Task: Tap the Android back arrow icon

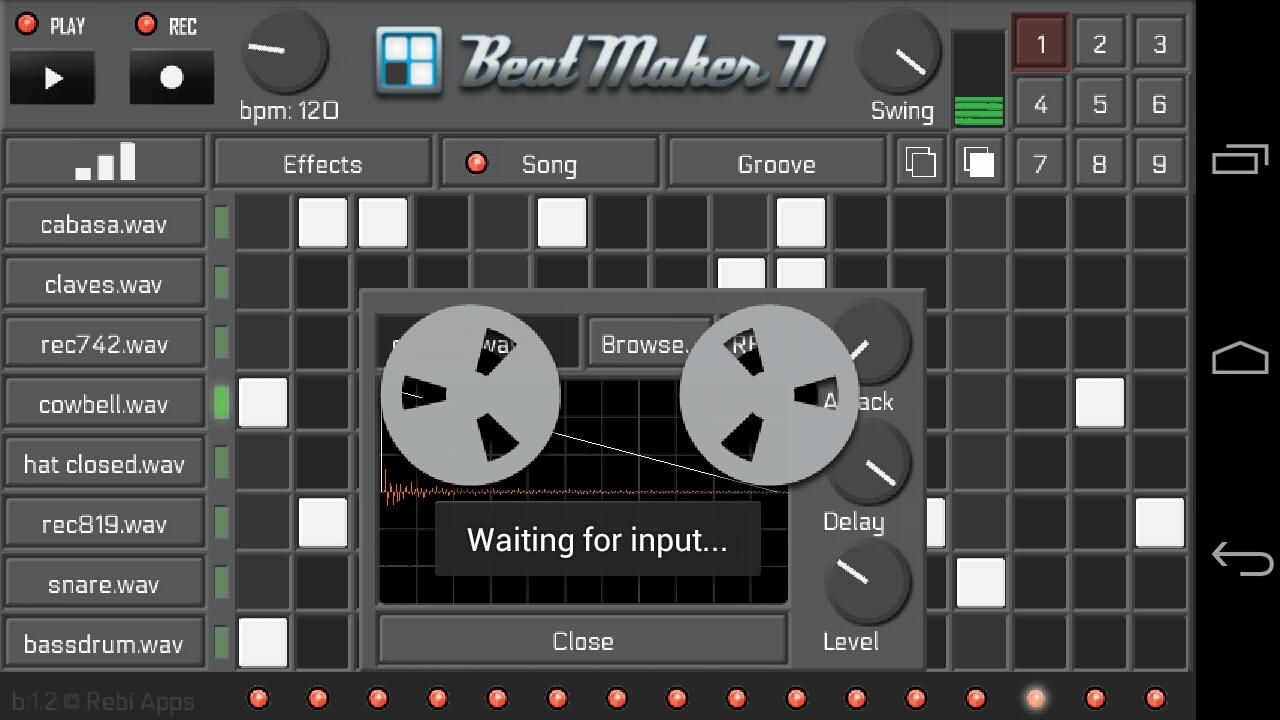Action: point(1241,557)
